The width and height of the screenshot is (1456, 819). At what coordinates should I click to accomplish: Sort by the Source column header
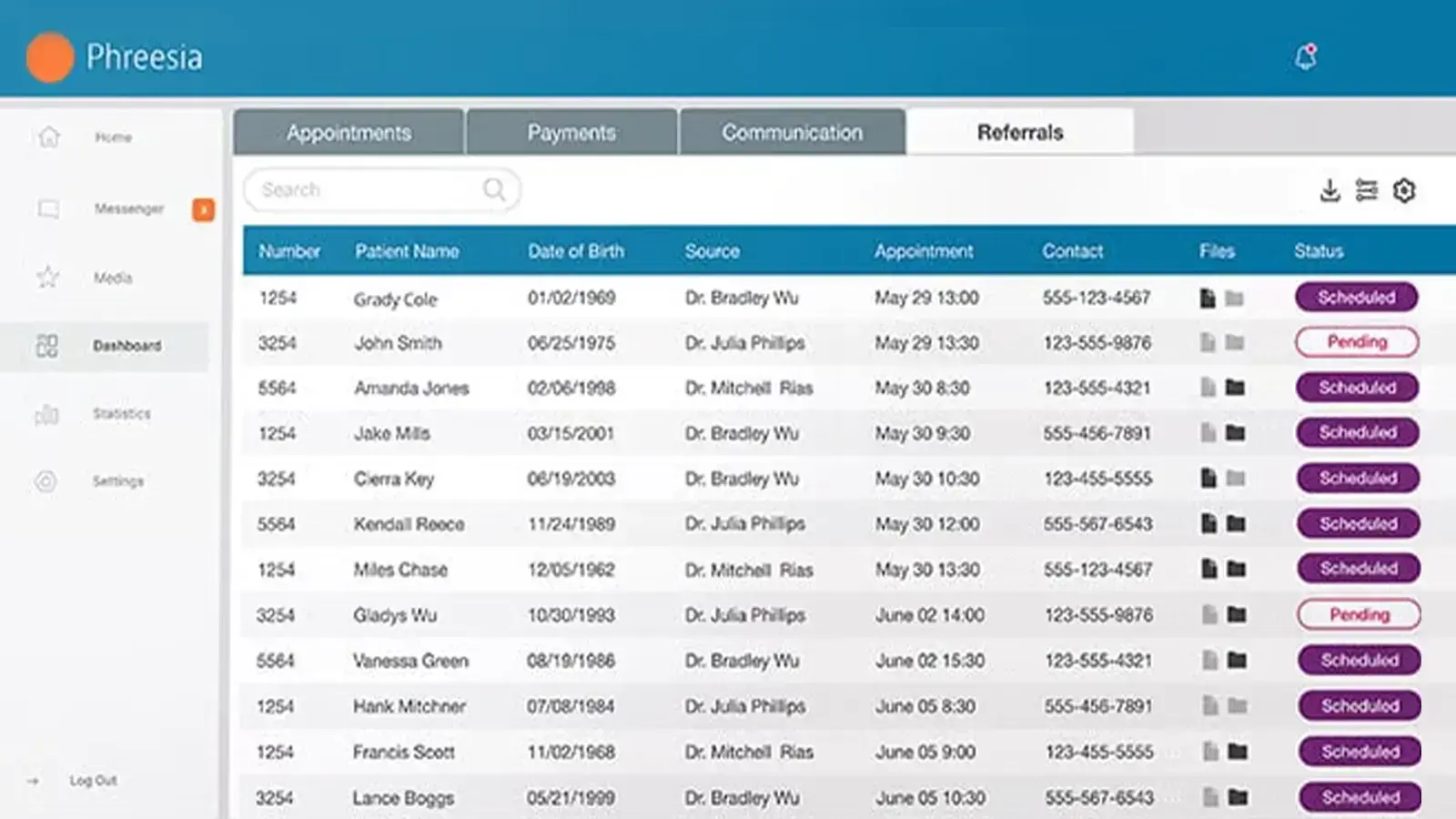[x=713, y=251]
